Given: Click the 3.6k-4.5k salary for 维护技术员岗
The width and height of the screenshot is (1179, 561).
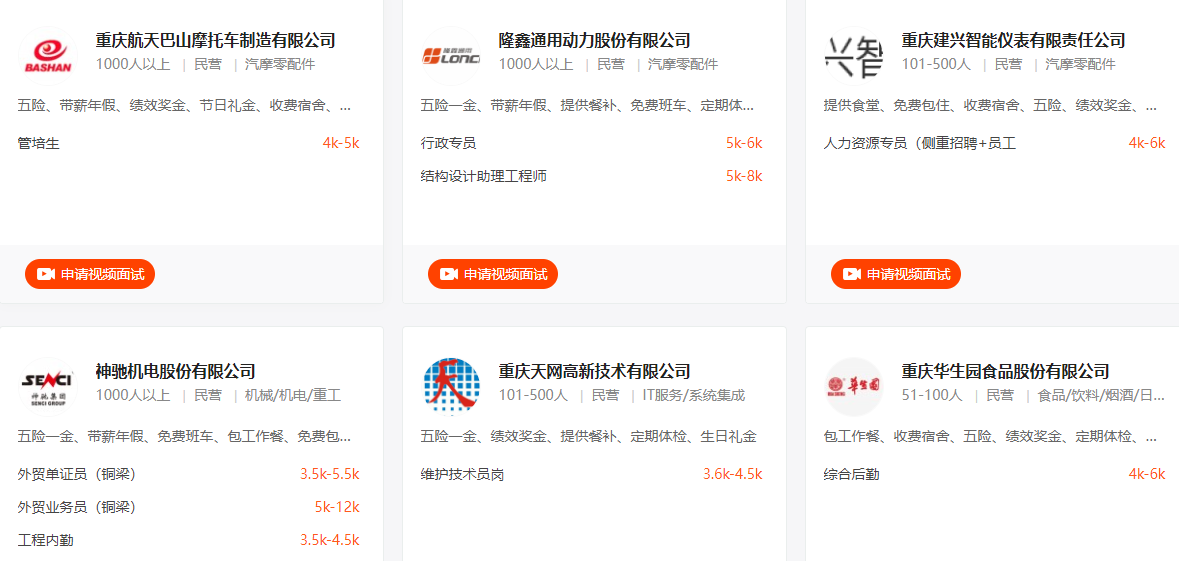Looking at the screenshot, I should 732,474.
